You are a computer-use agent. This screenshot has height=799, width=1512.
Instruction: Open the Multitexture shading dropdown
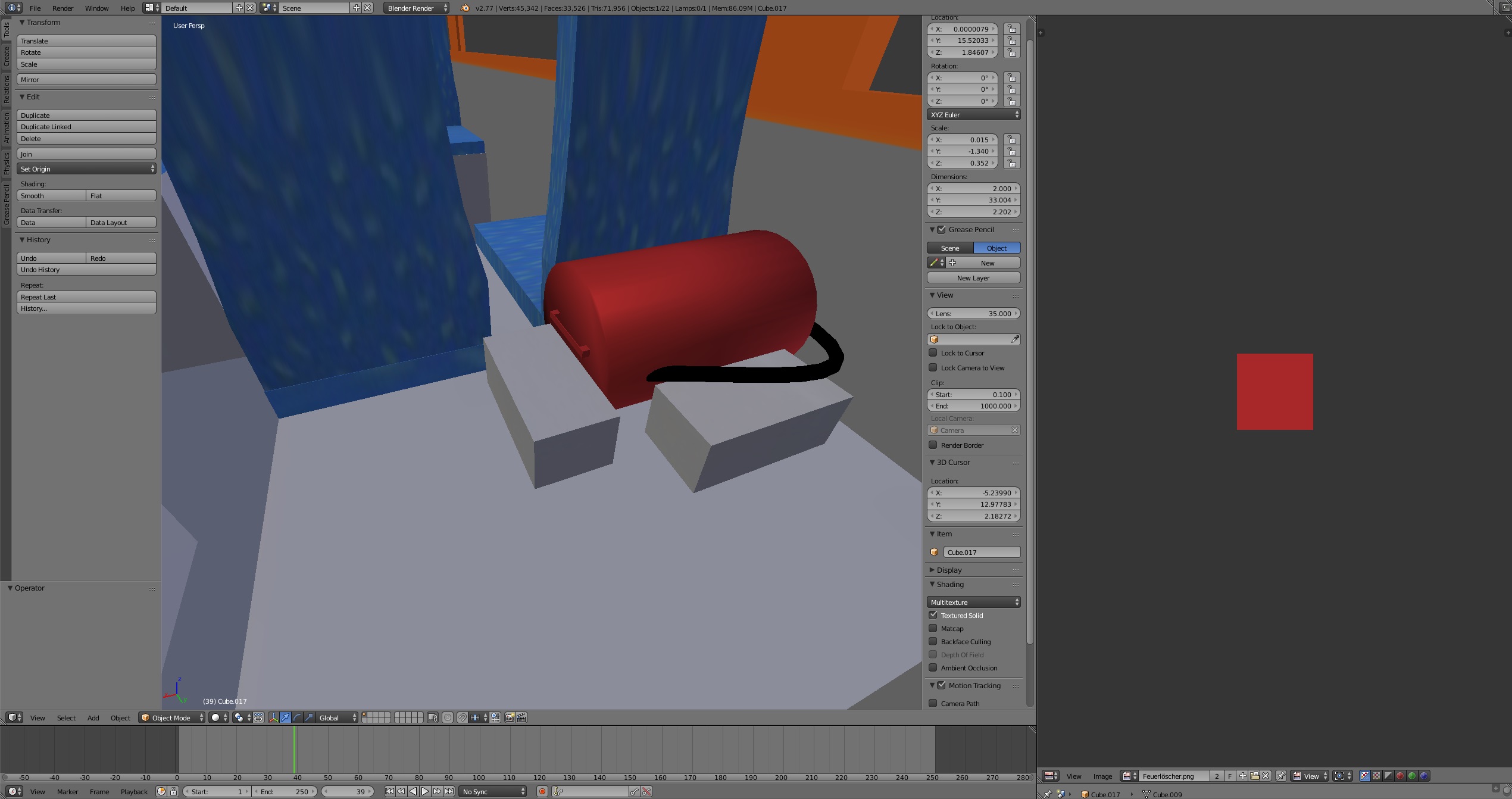click(973, 602)
